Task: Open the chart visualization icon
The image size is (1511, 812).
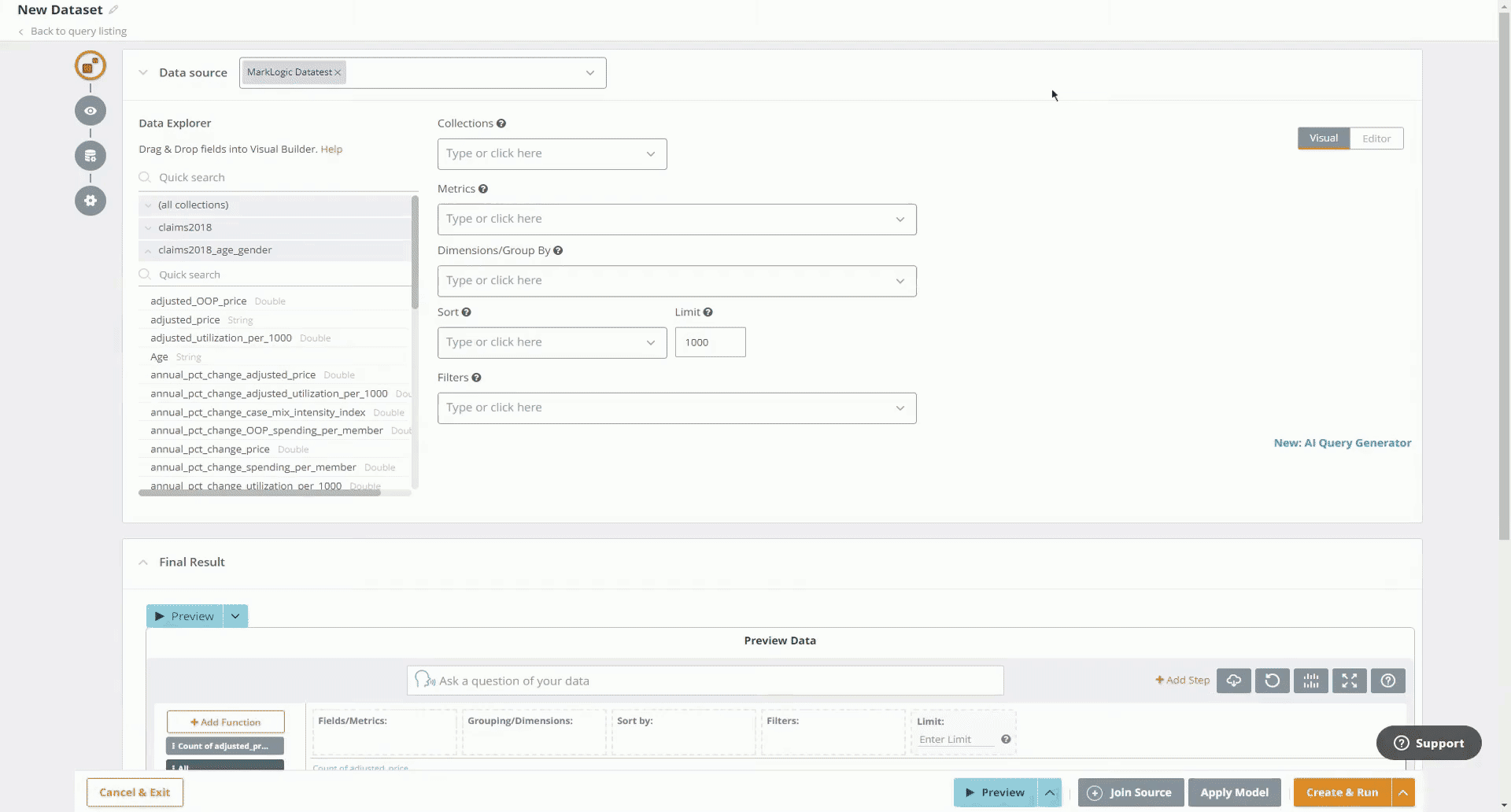Action: pos(1310,681)
